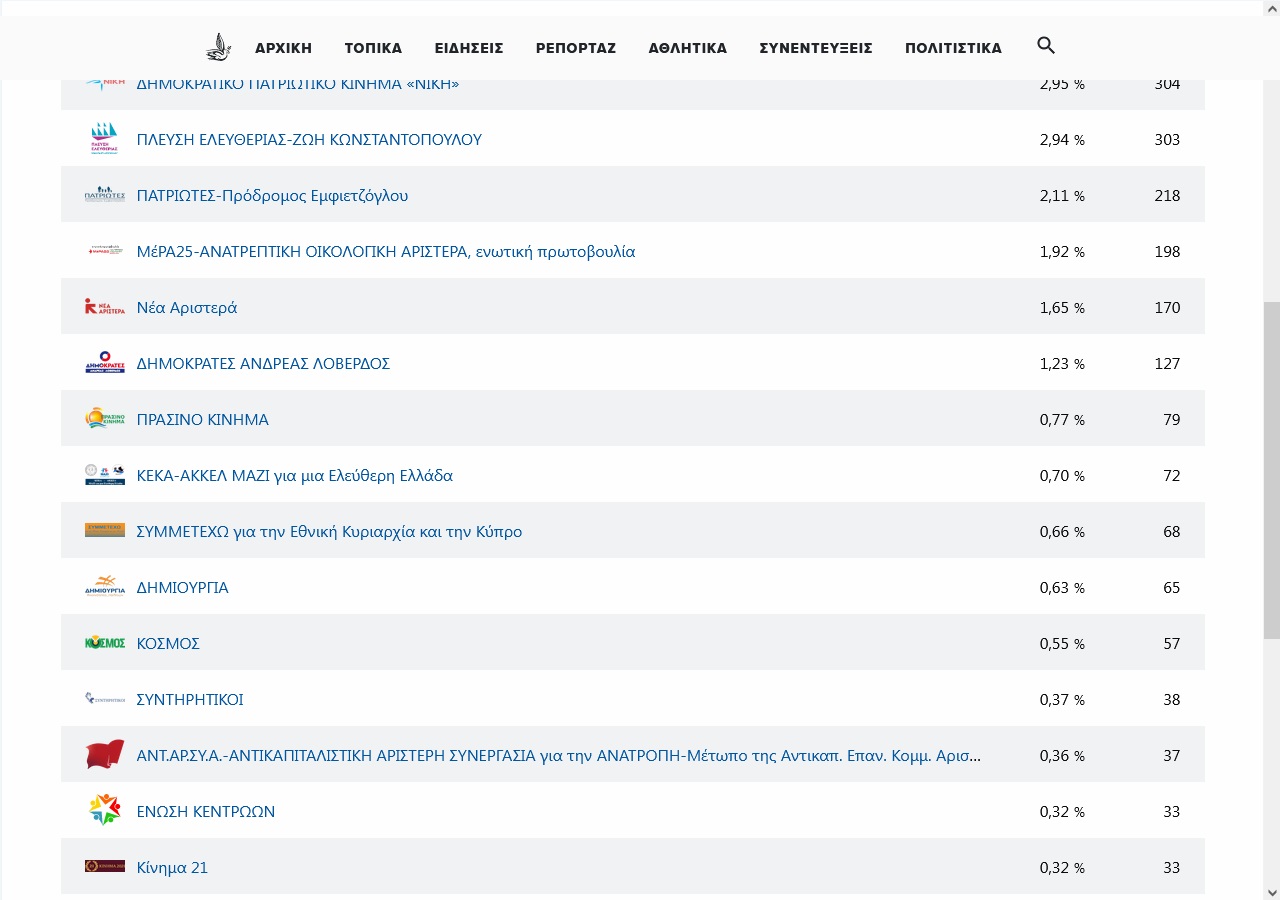This screenshot has width=1280, height=900.
Task: Click the site logo in the header
Action: click(x=218, y=47)
